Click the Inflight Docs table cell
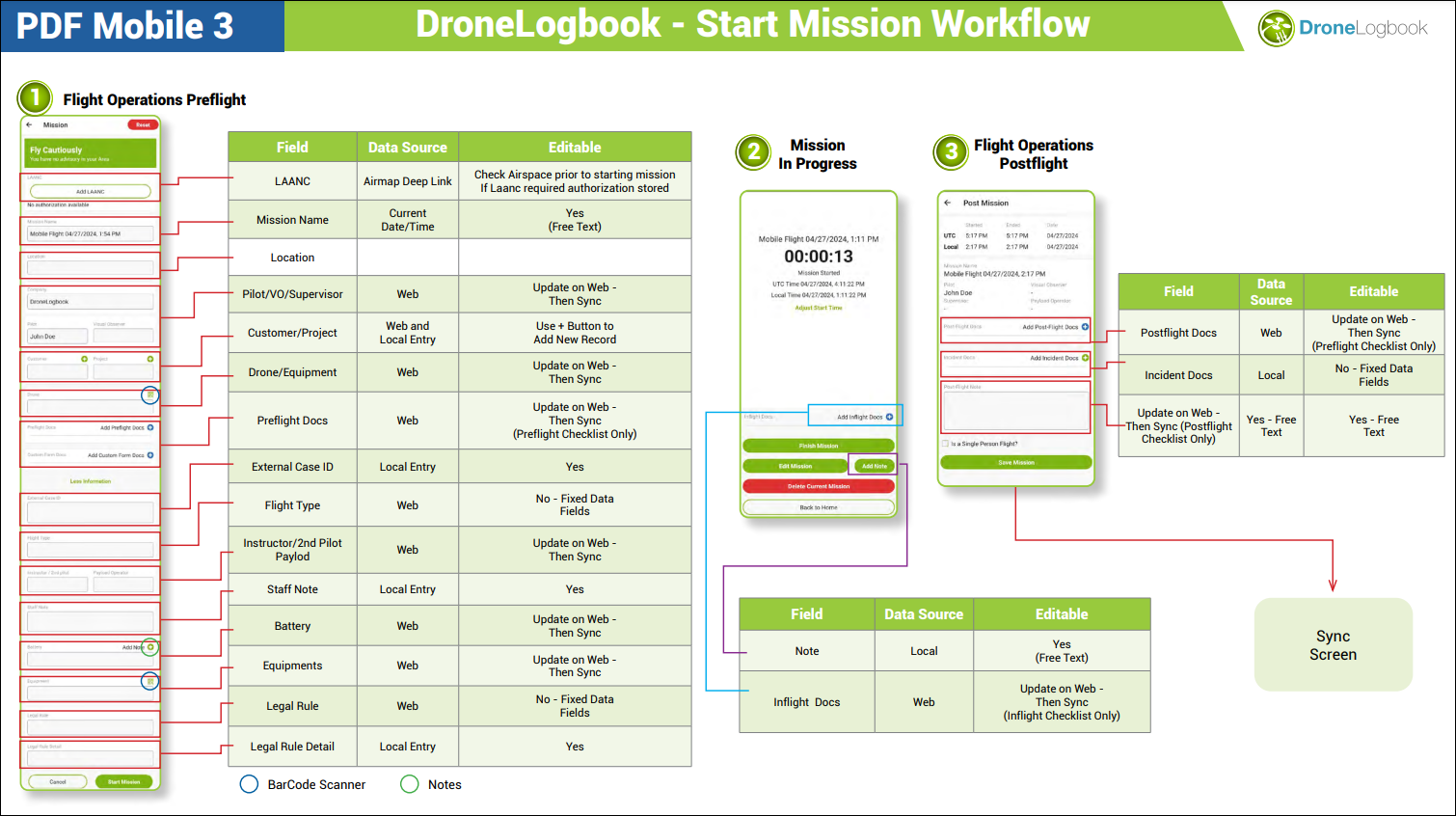Viewport: 1456px width, 816px height. coord(807,702)
